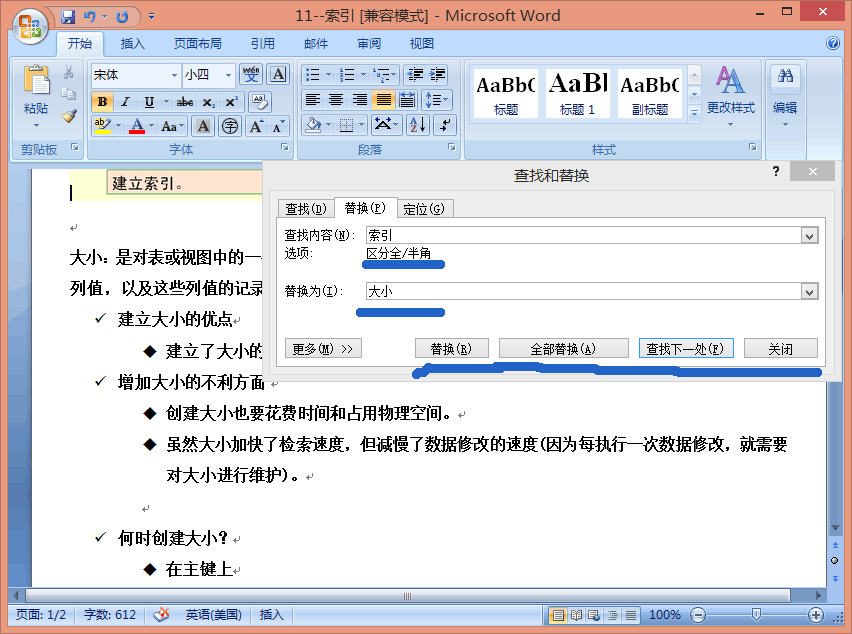Expand the 替换为 combo box dropdown
Viewport: 852px width, 634px height.
809,292
